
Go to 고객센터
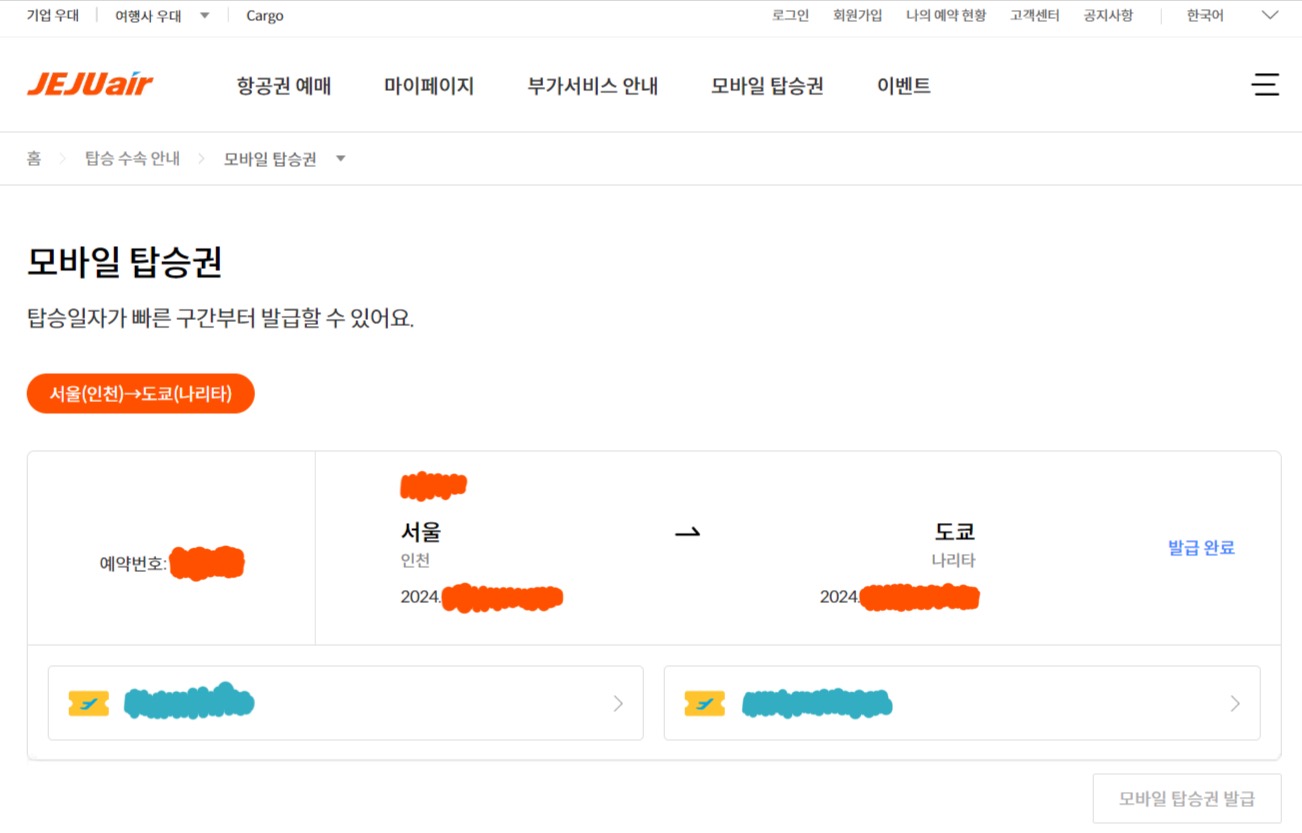pos(1034,16)
